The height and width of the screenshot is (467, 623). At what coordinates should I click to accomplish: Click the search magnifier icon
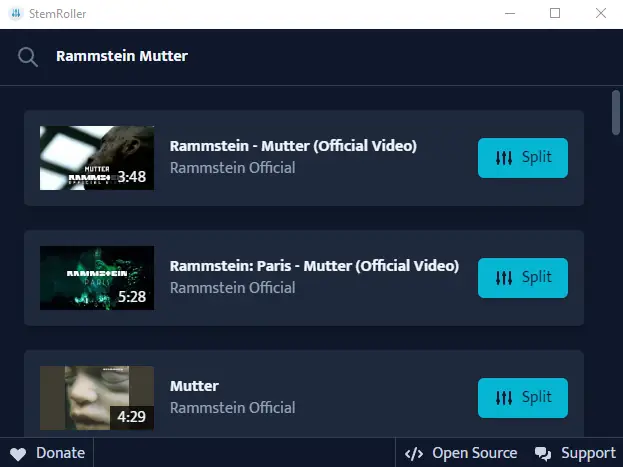tap(28, 57)
